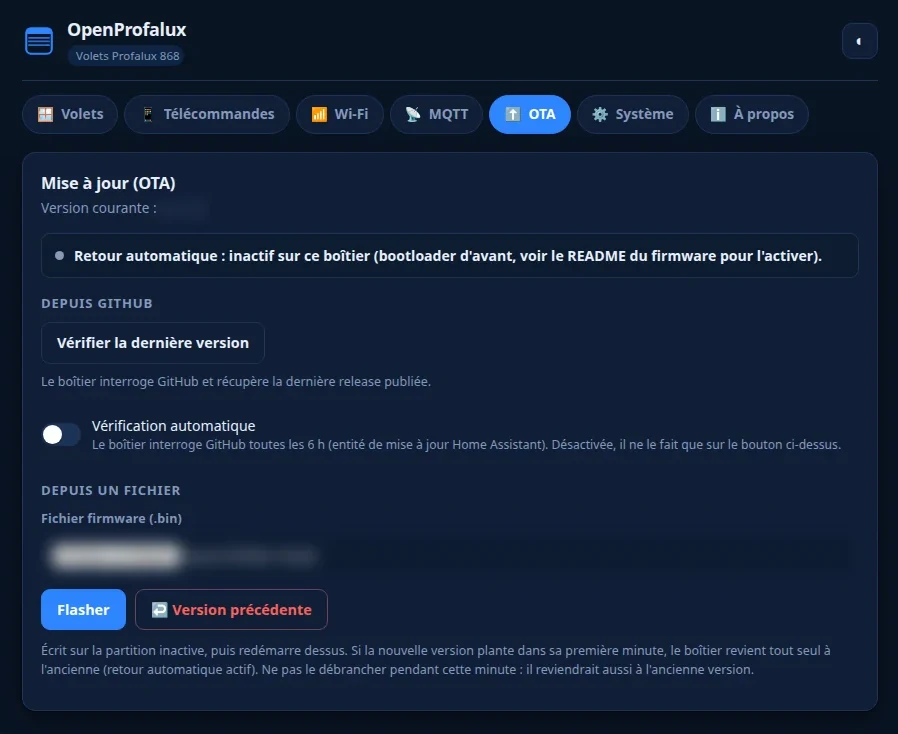This screenshot has width=898, height=734.
Task: Click the satellite dish icon in MQTT tab
Action: point(413,114)
